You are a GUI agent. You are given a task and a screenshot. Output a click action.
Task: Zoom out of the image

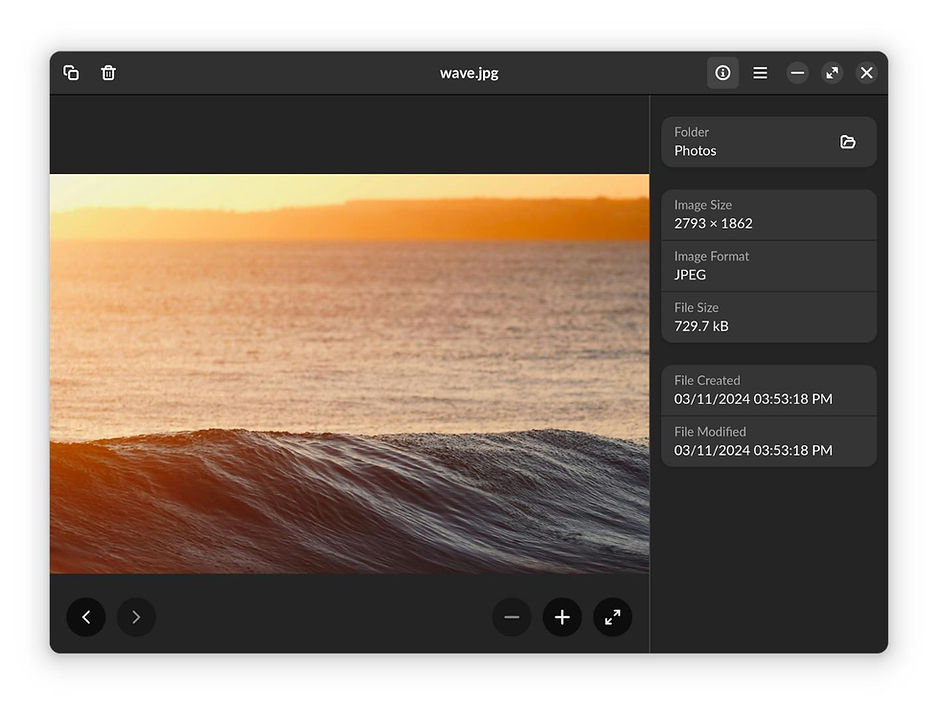pos(512,617)
